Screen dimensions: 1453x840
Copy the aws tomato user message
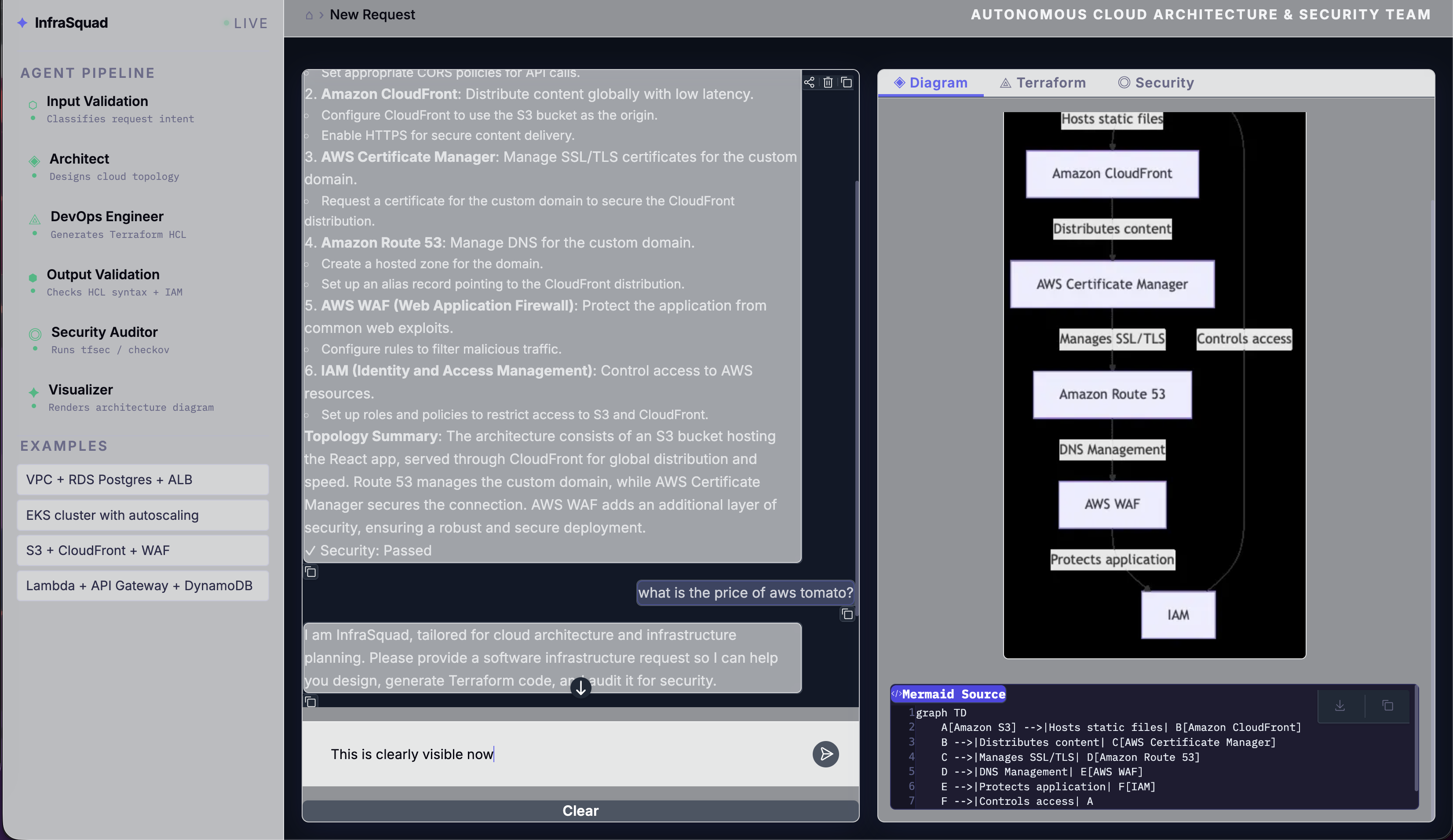coord(847,614)
